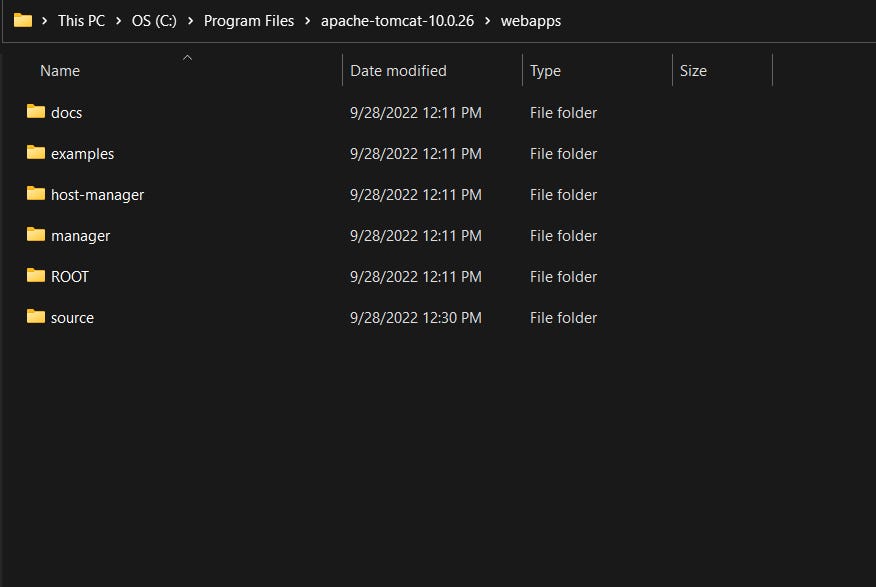
Task: Expand the chevron after This PC
Action: (x=118, y=21)
